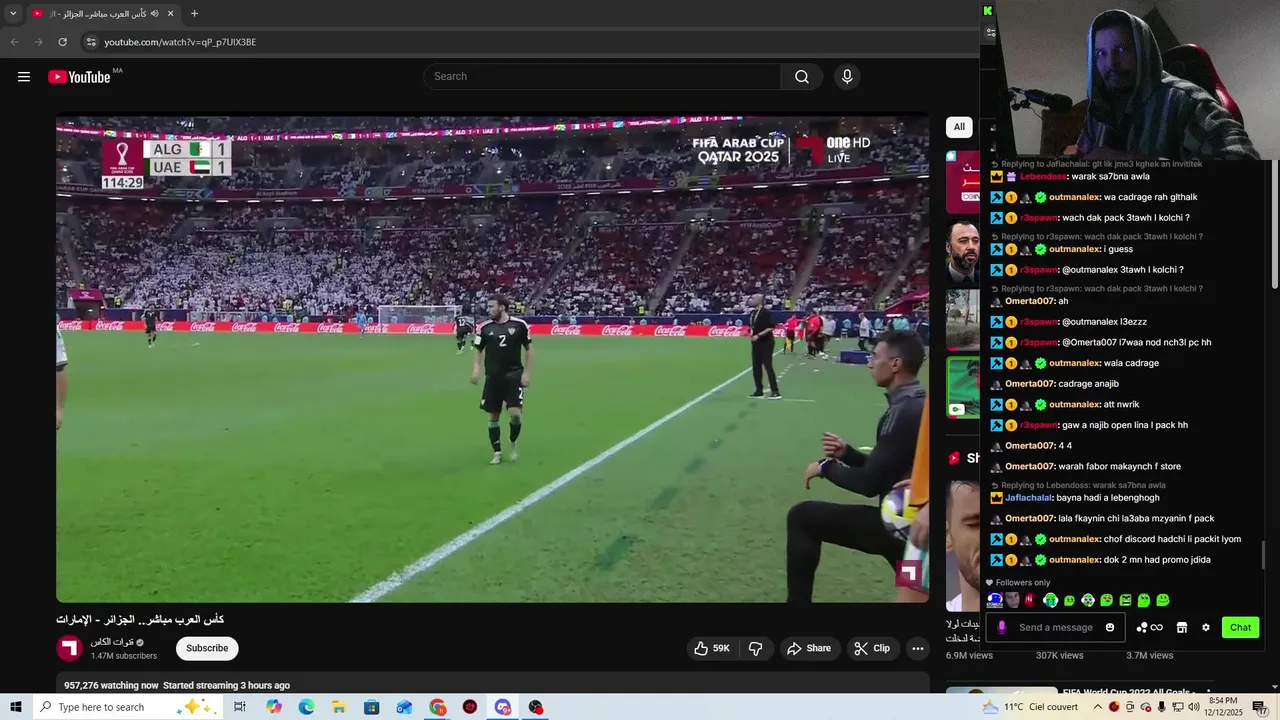Viewport: 1280px width, 720px height.
Task: Open the notification center with 17 alerts
Action: coord(1260,707)
